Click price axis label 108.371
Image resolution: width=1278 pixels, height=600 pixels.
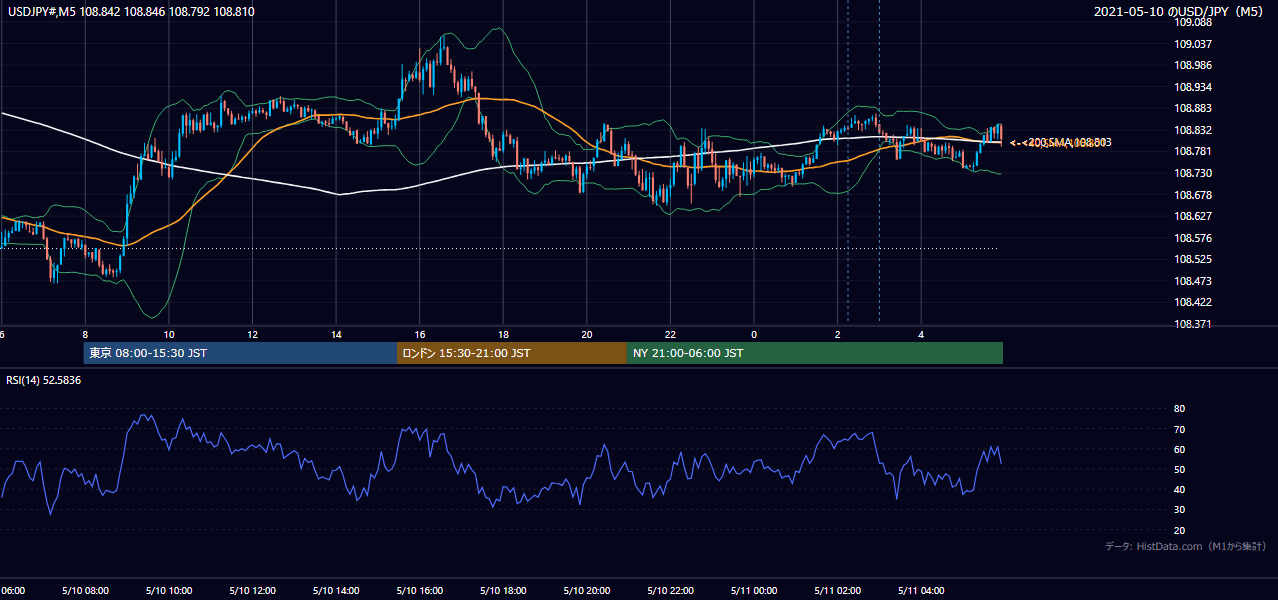point(1194,324)
